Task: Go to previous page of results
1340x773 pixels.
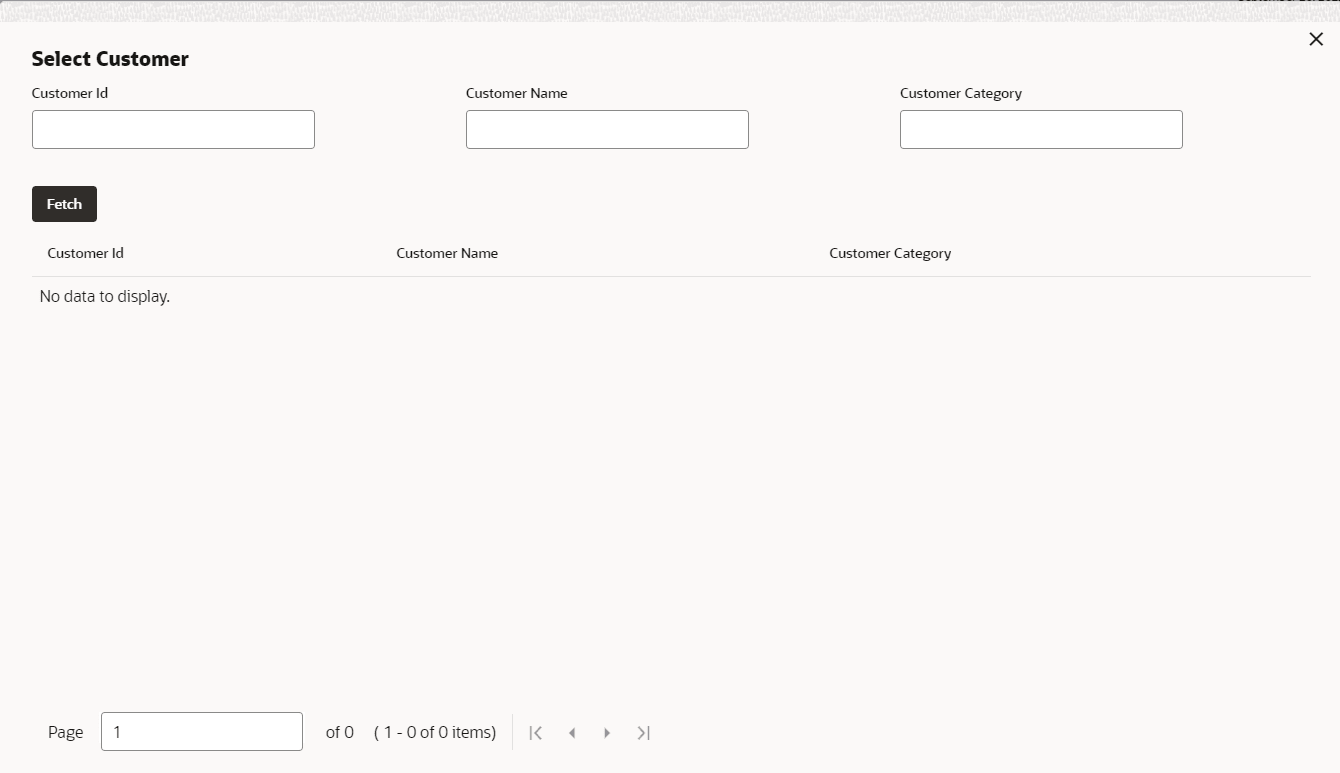Action: (572, 733)
